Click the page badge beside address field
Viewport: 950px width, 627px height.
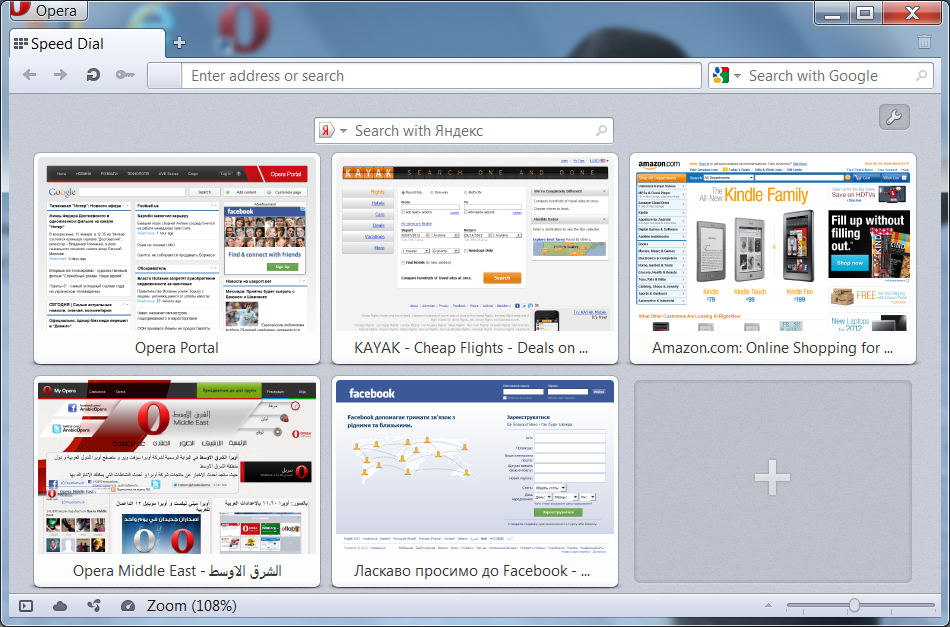coord(165,76)
